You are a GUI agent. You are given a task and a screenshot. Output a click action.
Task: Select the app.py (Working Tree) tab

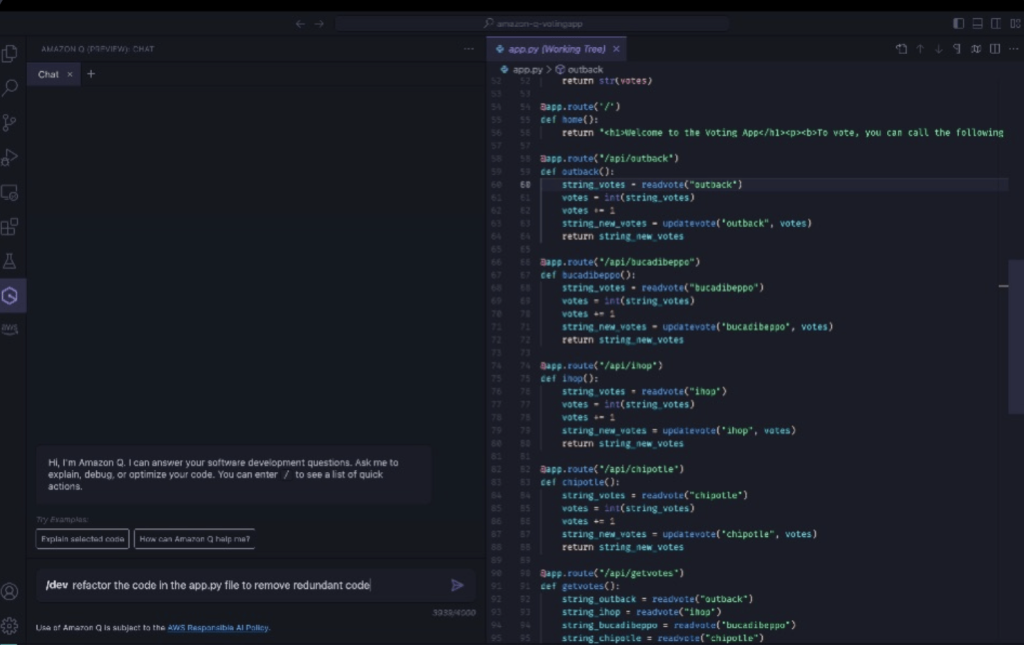[x=556, y=49]
